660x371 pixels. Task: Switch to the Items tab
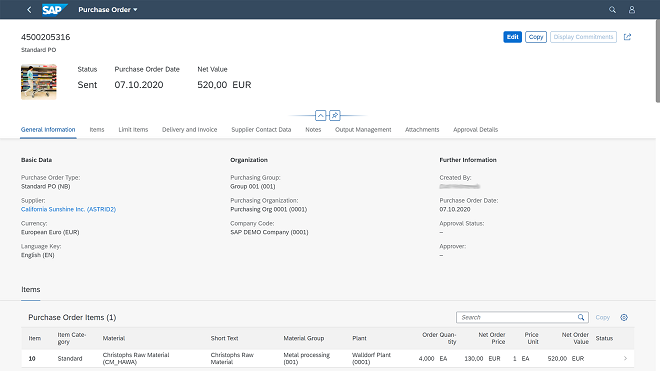(97, 130)
